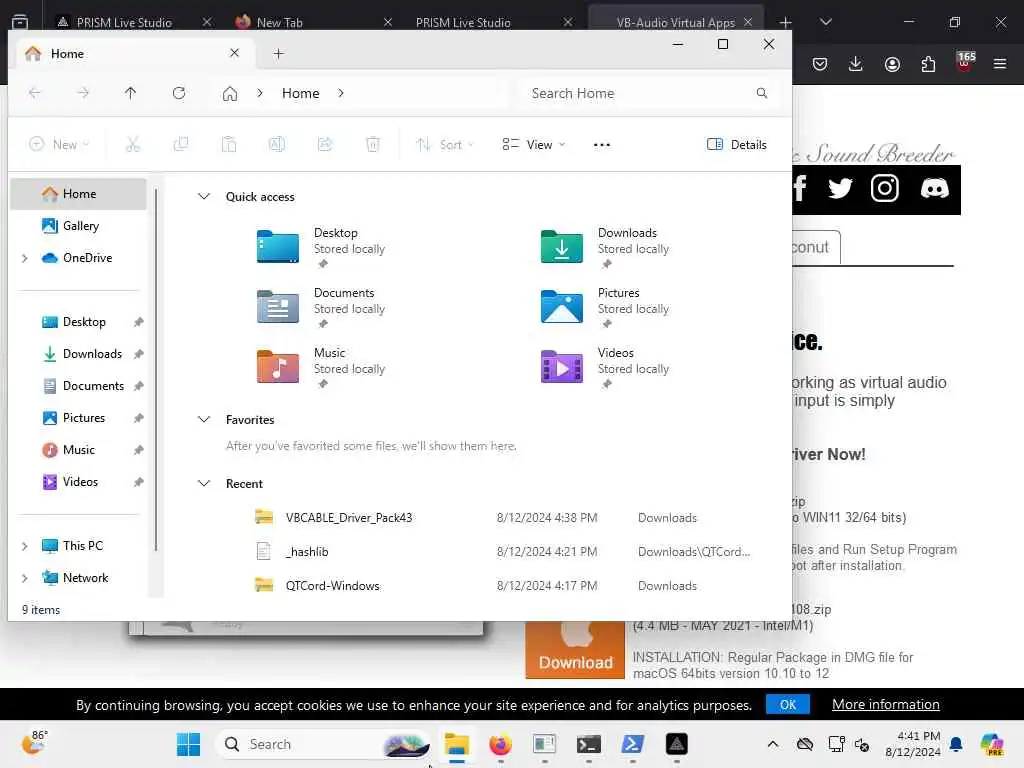The image size is (1024, 768).
Task: Click the Forward navigation arrow in Explorer
Action: [x=83, y=93]
